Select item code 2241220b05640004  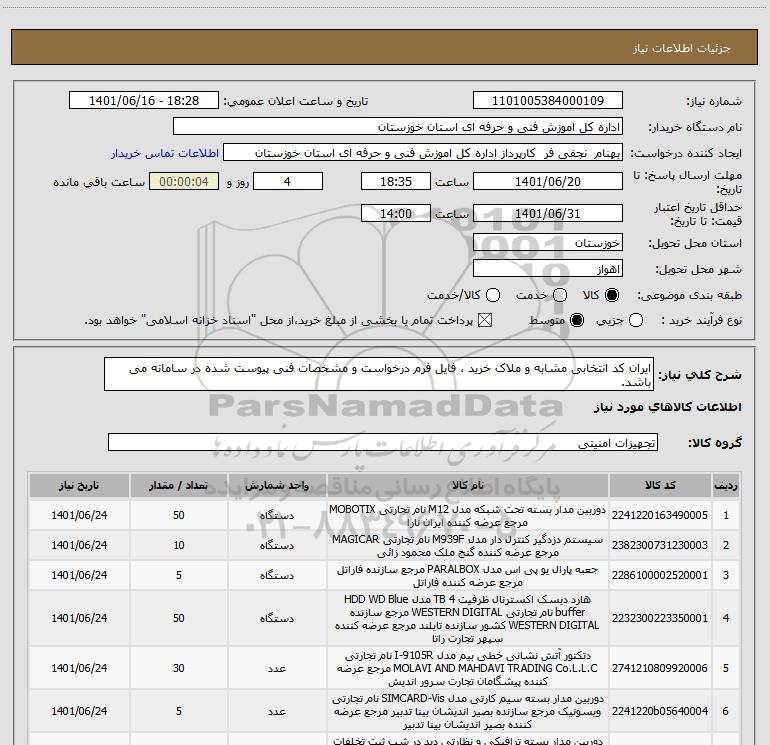click(x=660, y=711)
